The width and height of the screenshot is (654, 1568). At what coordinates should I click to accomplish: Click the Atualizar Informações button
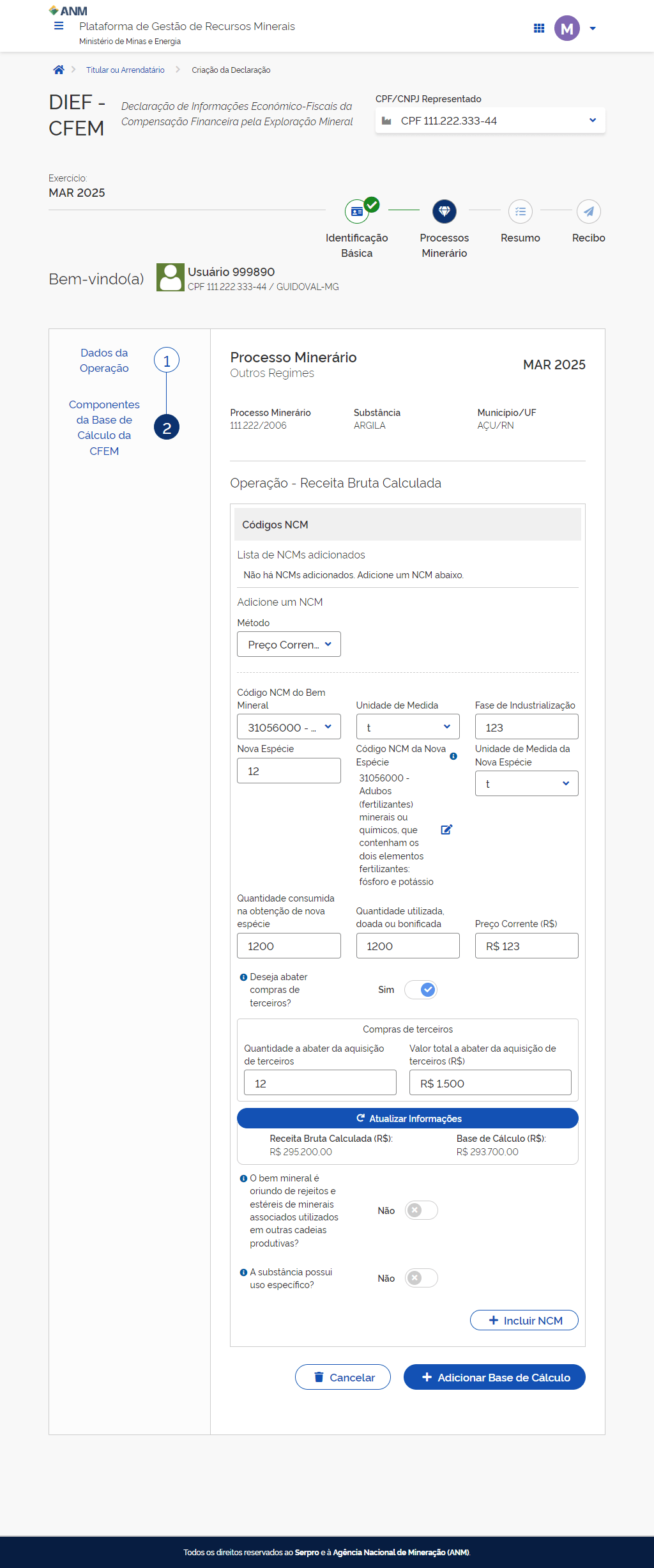coord(407,1118)
